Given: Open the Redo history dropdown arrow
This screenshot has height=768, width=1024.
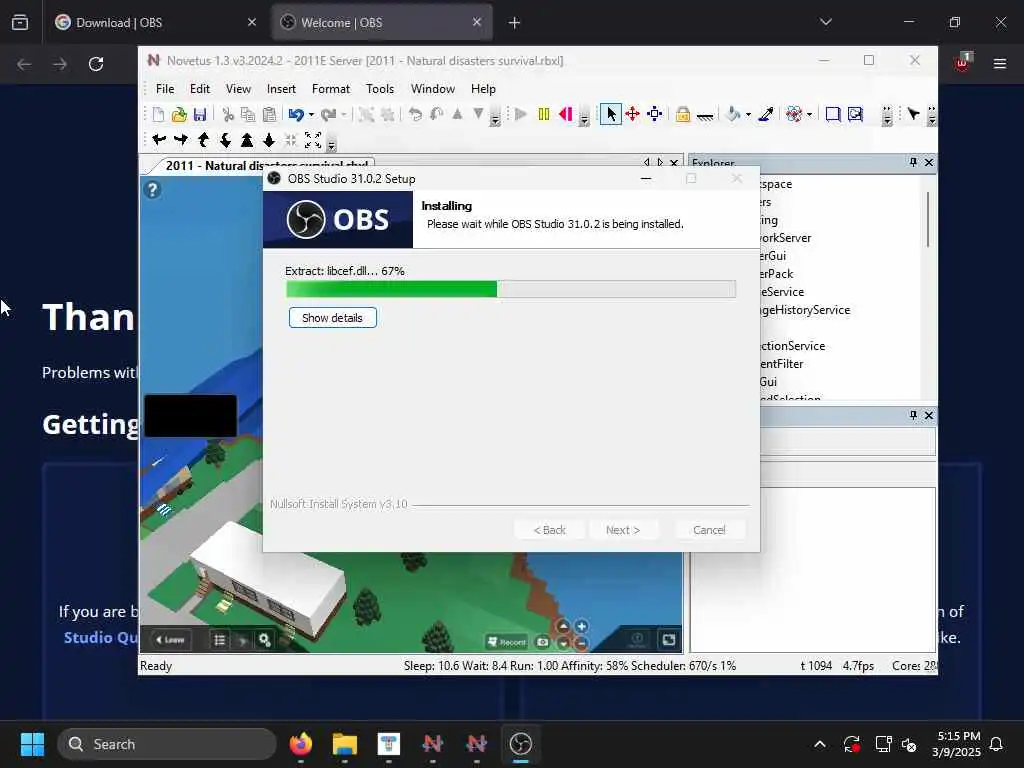Looking at the screenshot, I should point(344,115).
